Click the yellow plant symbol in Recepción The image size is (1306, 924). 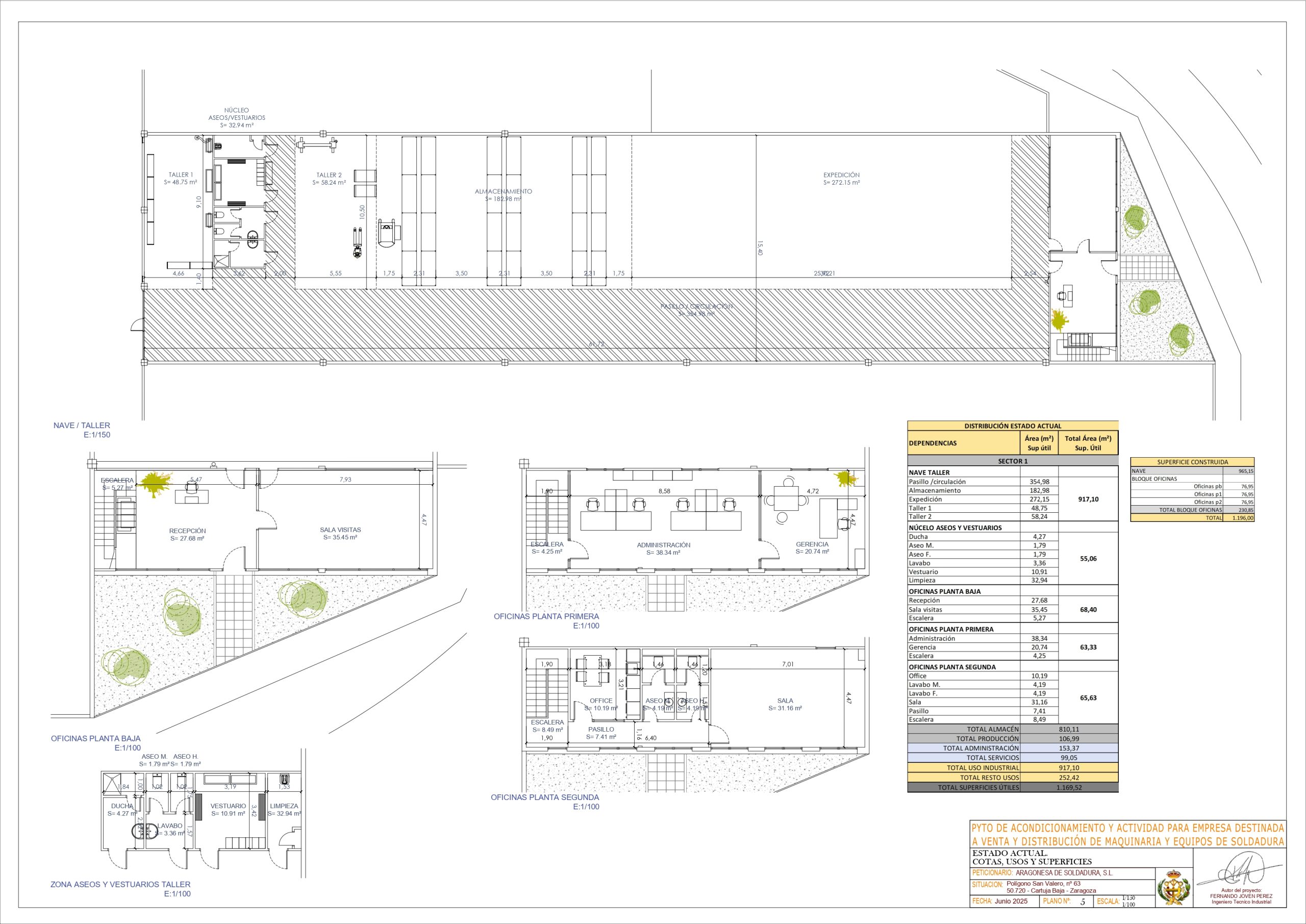click(x=155, y=483)
